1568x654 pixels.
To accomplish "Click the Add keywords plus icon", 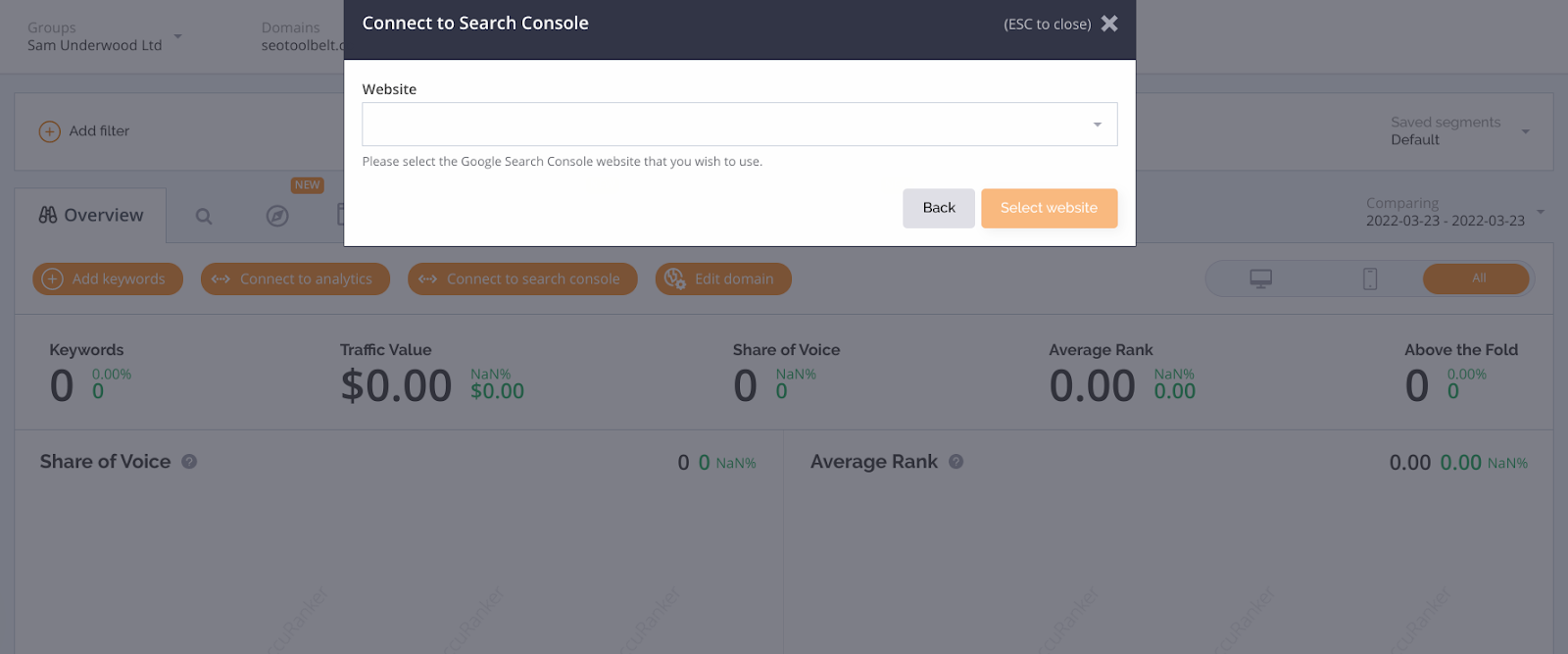I will coord(53,279).
